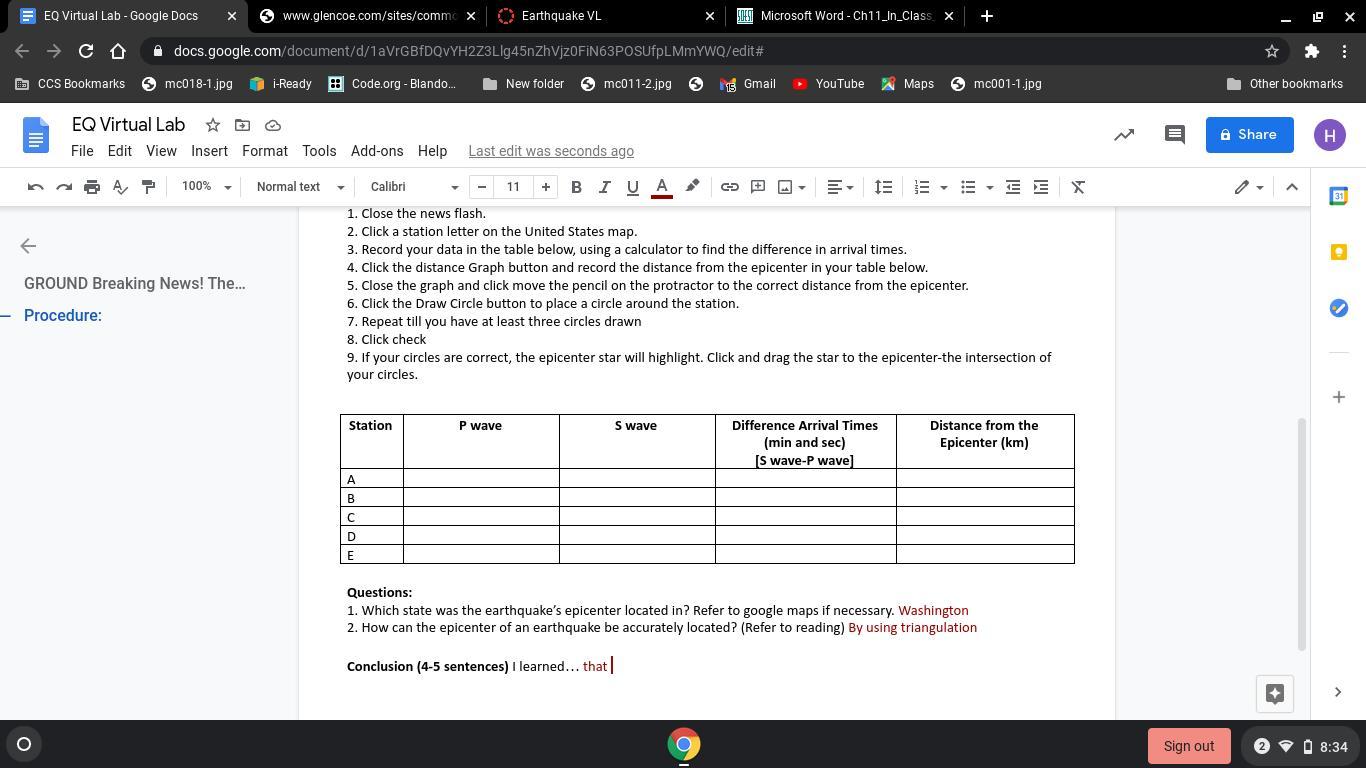Click the Redo icon in toolbar
This screenshot has height=768, width=1366.
click(x=64, y=187)
